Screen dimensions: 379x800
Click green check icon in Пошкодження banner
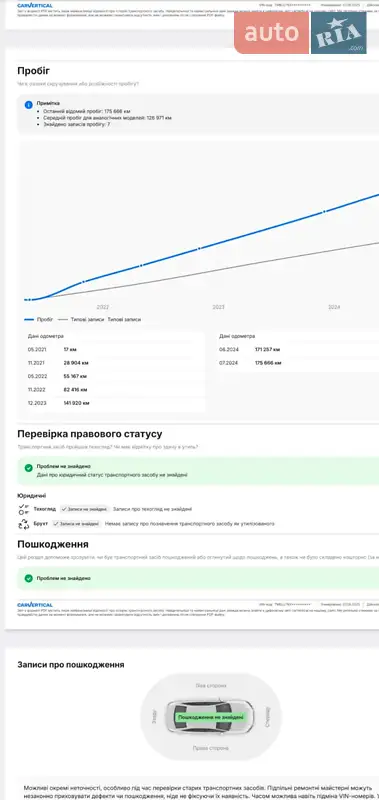click(29, 578)
